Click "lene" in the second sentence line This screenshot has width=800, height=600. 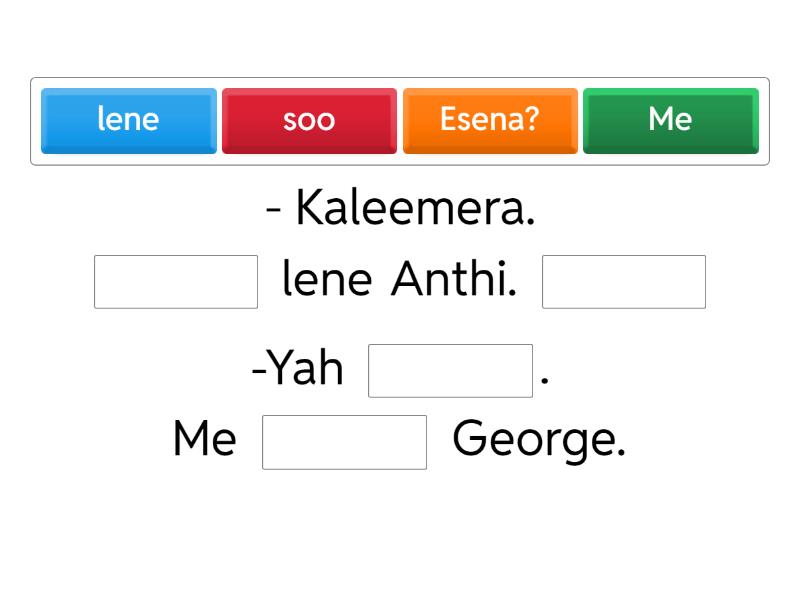coord(327,280)
